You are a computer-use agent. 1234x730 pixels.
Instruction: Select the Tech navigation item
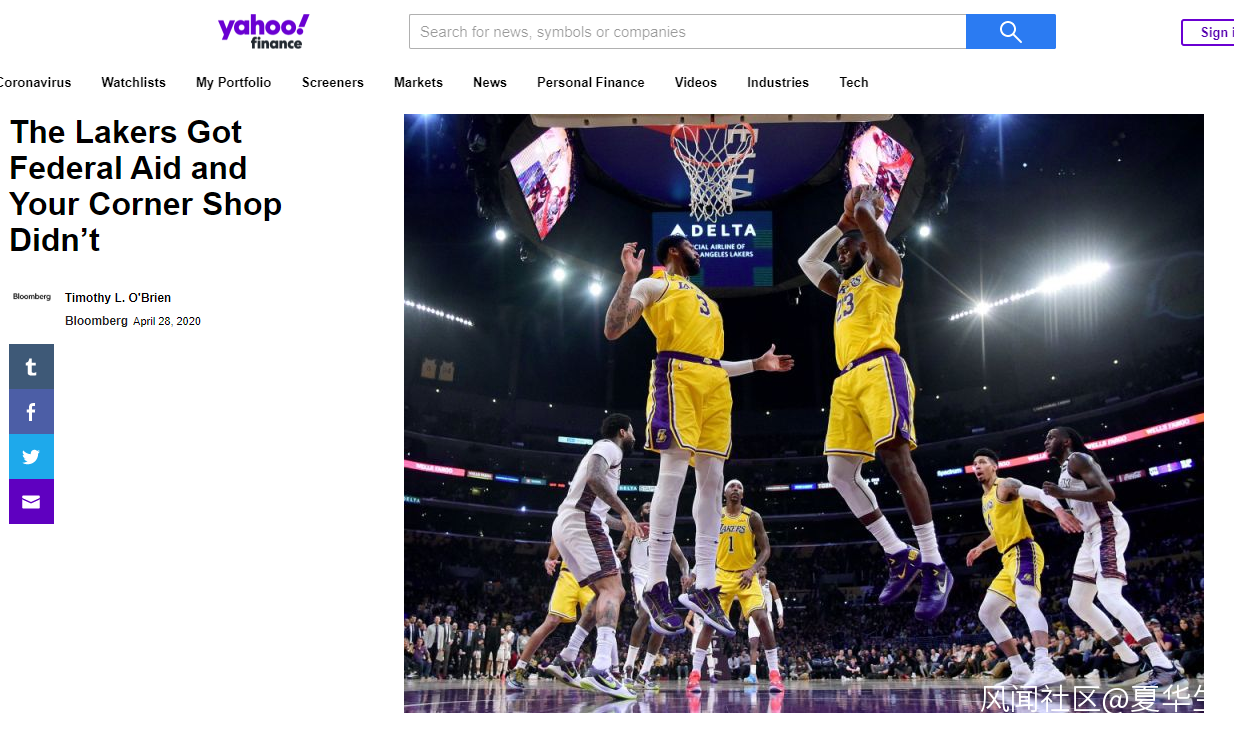[853, 82]
